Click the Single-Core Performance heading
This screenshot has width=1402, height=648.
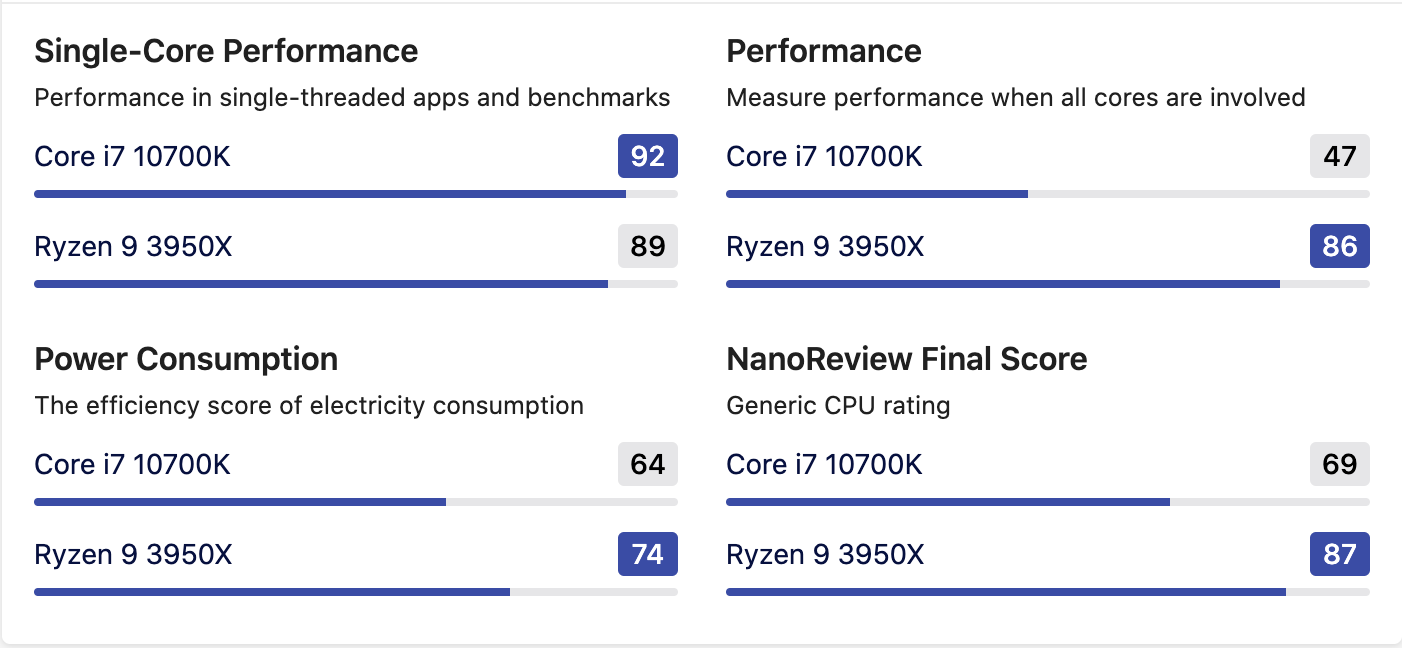tap(226, 51)
